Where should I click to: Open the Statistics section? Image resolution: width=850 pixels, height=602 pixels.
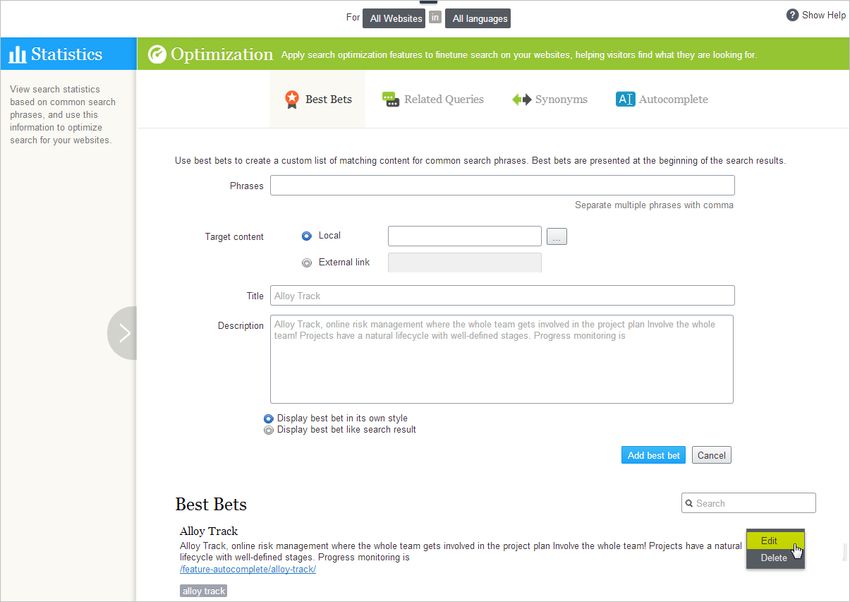click(68, 54)
